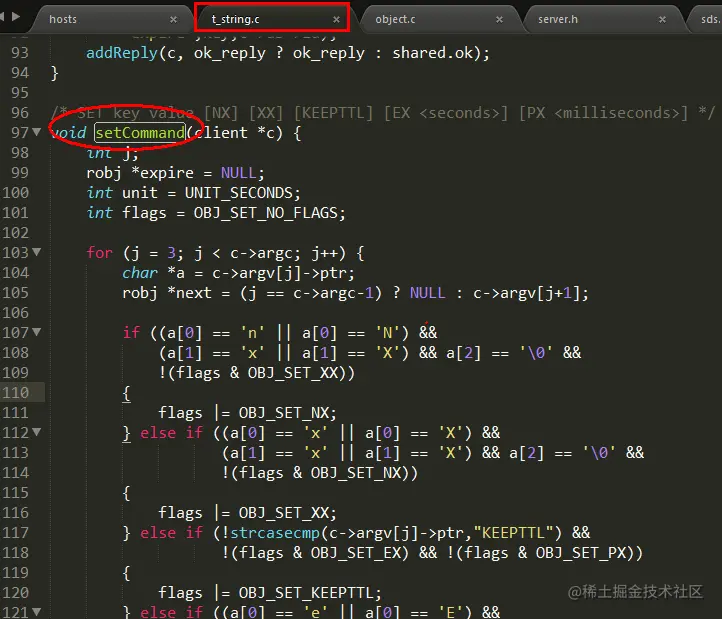Collapse the for loop fold at line 103
Screen dimensions: 722x619
point(36,252)
